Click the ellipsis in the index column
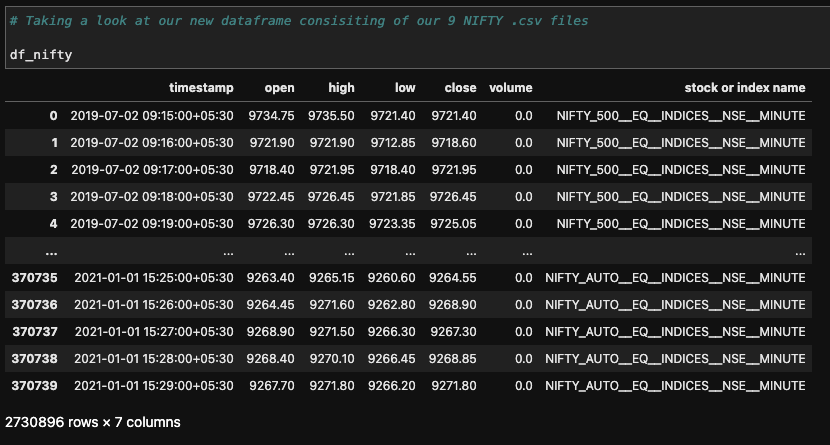The height and width of the screenshot is (445, 830). 50,252
